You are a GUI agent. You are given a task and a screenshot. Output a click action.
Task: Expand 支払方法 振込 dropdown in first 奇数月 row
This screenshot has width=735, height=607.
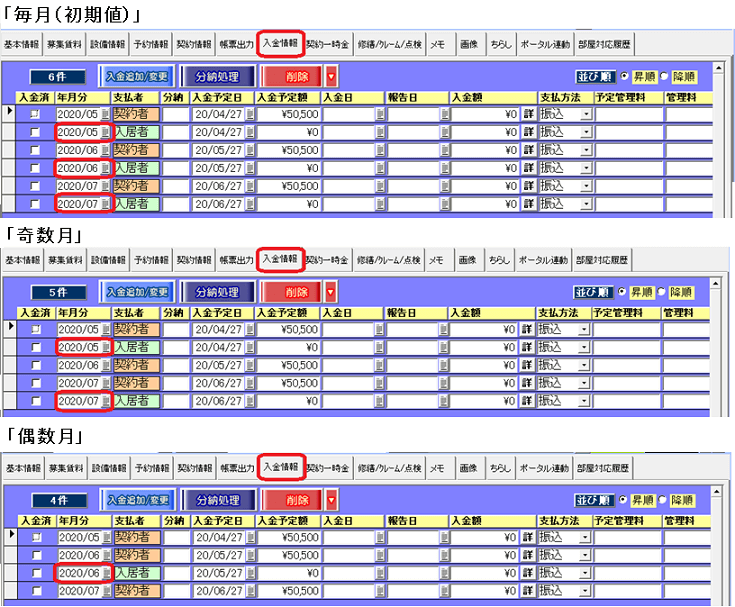pos(586,329)
